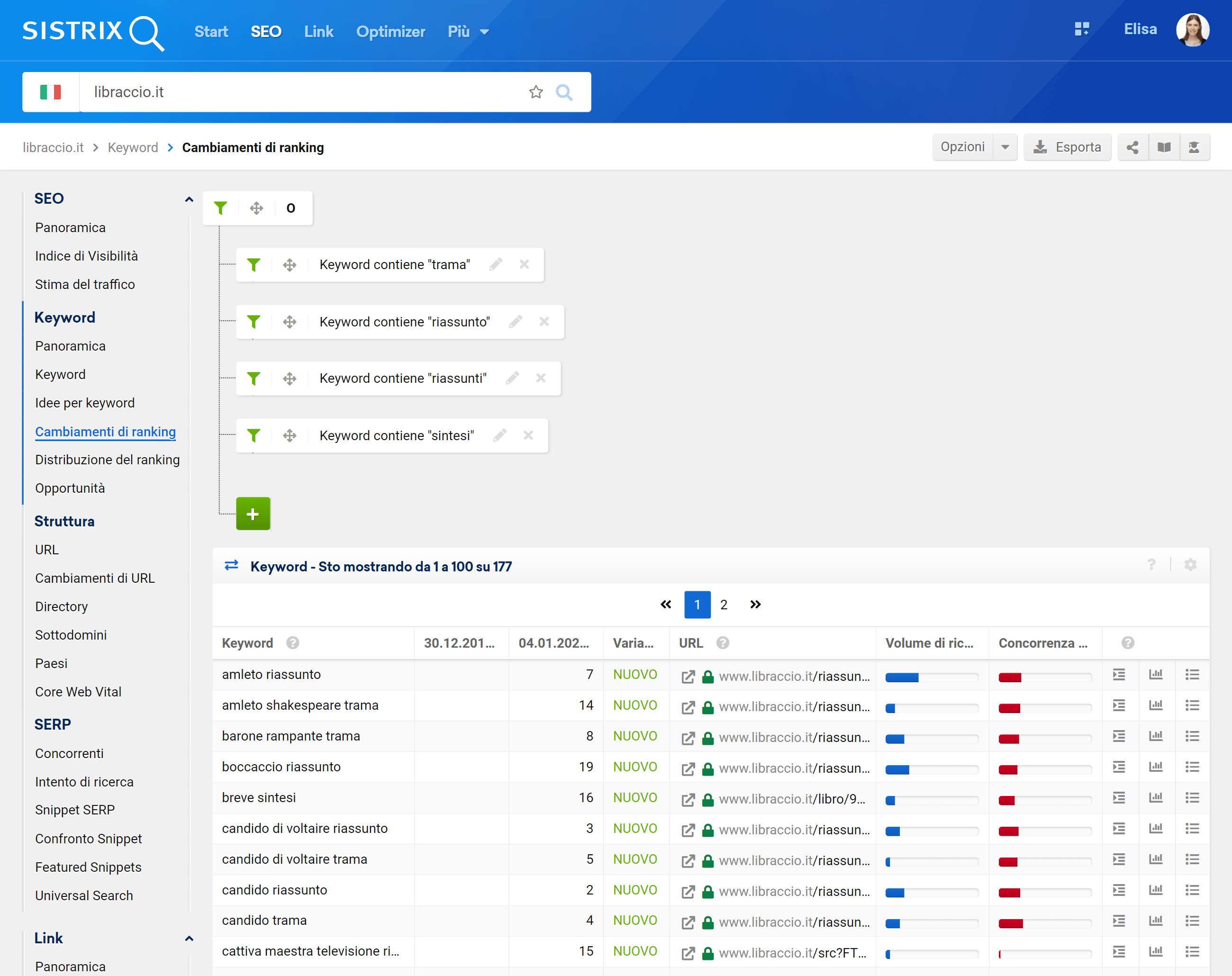Collapse the SEO sidebar section
This screenshot has height=976, width=1232.
point(189,199)
